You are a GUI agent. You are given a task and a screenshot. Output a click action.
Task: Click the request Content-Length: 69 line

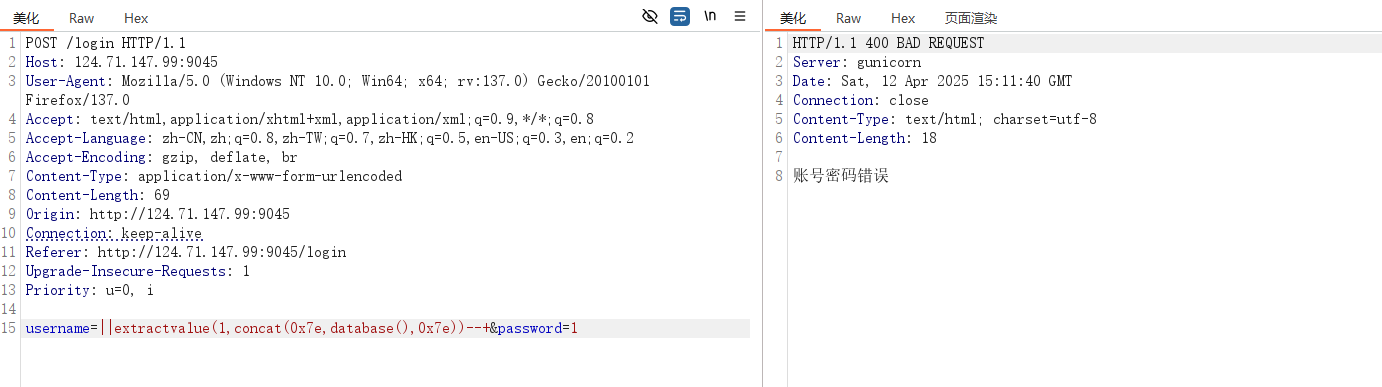97,195
